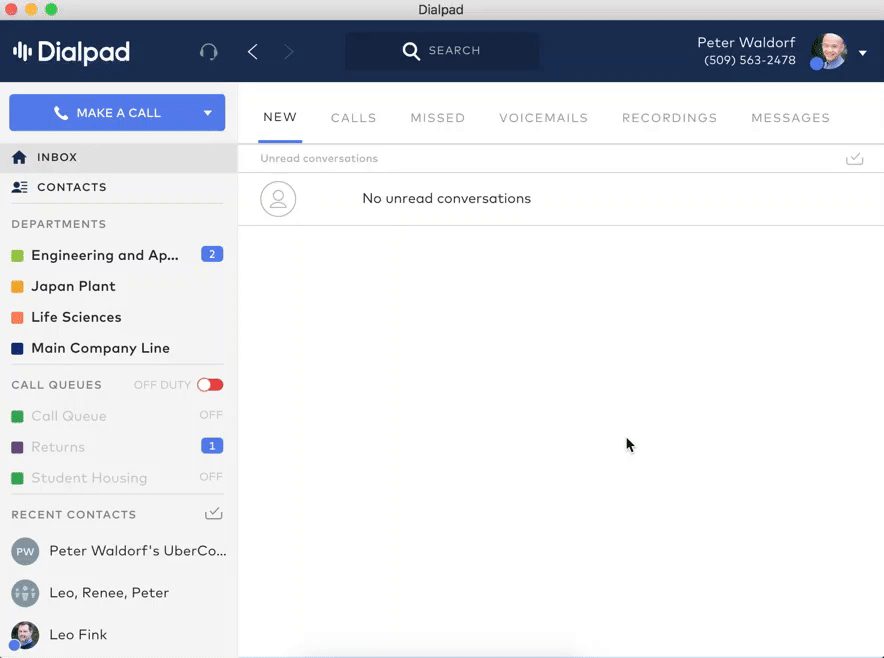This screenshot has width=884, height=658.
Task: Click the Peter Waldorf name in header
Action: point(746,42)
